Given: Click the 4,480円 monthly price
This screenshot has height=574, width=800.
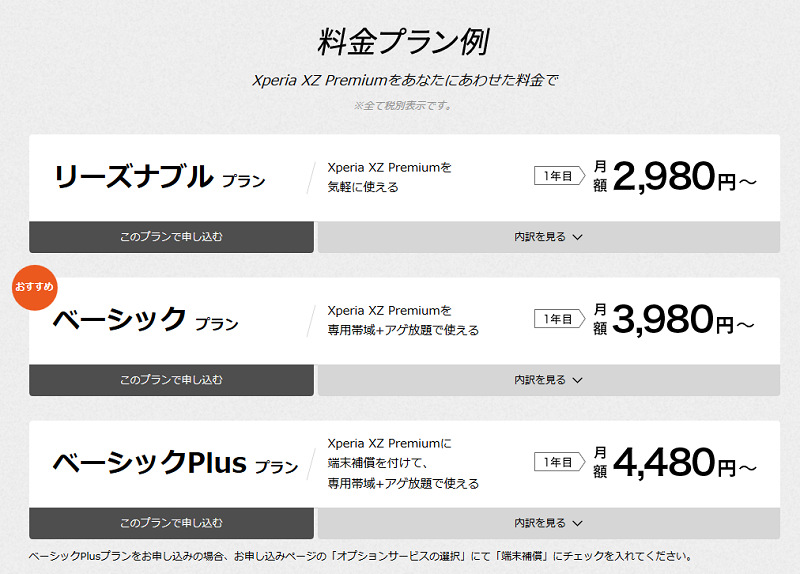Looking at the screenshot, I should click(684, 463).
